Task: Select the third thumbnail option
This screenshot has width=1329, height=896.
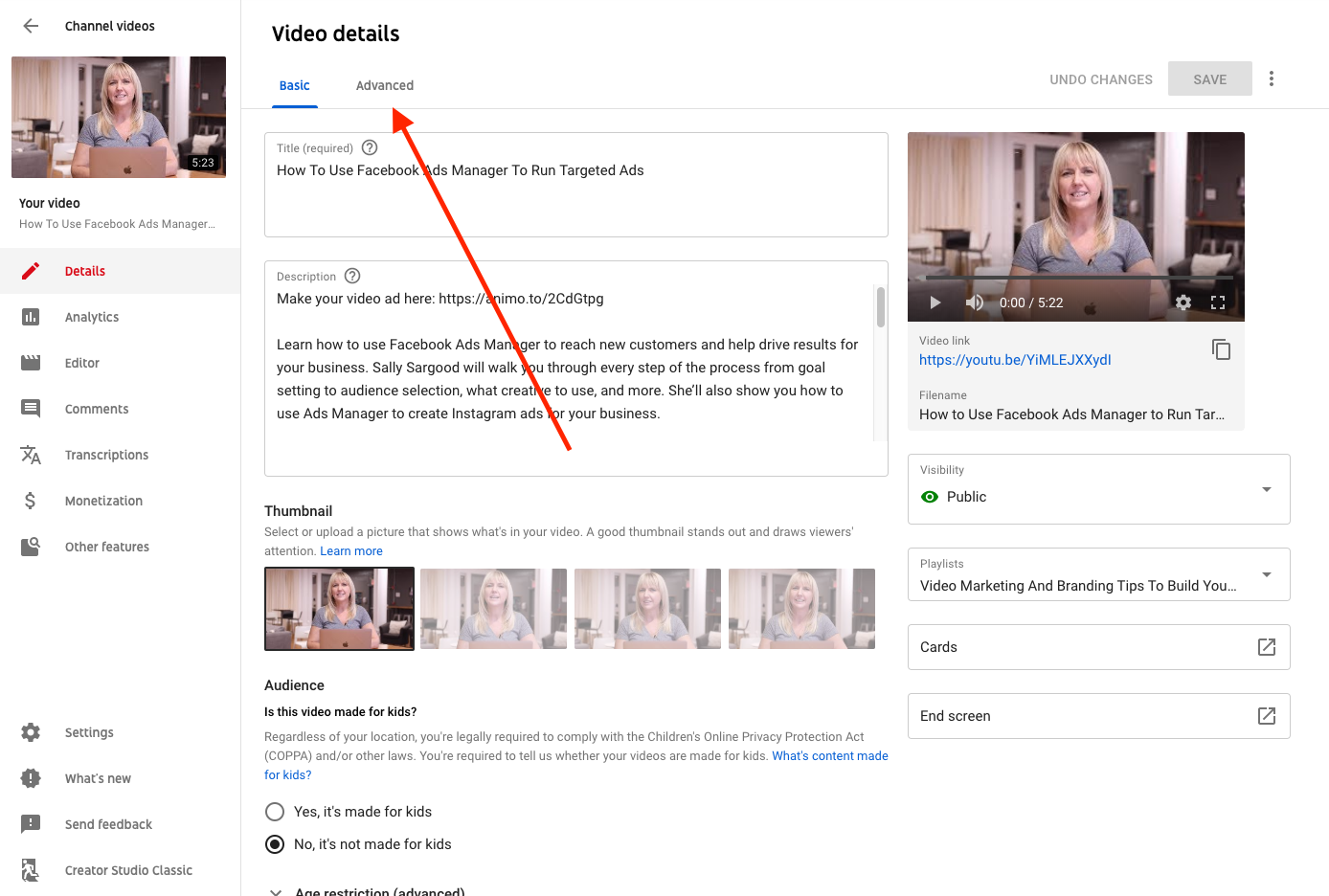Action: (x=647, y=609)
